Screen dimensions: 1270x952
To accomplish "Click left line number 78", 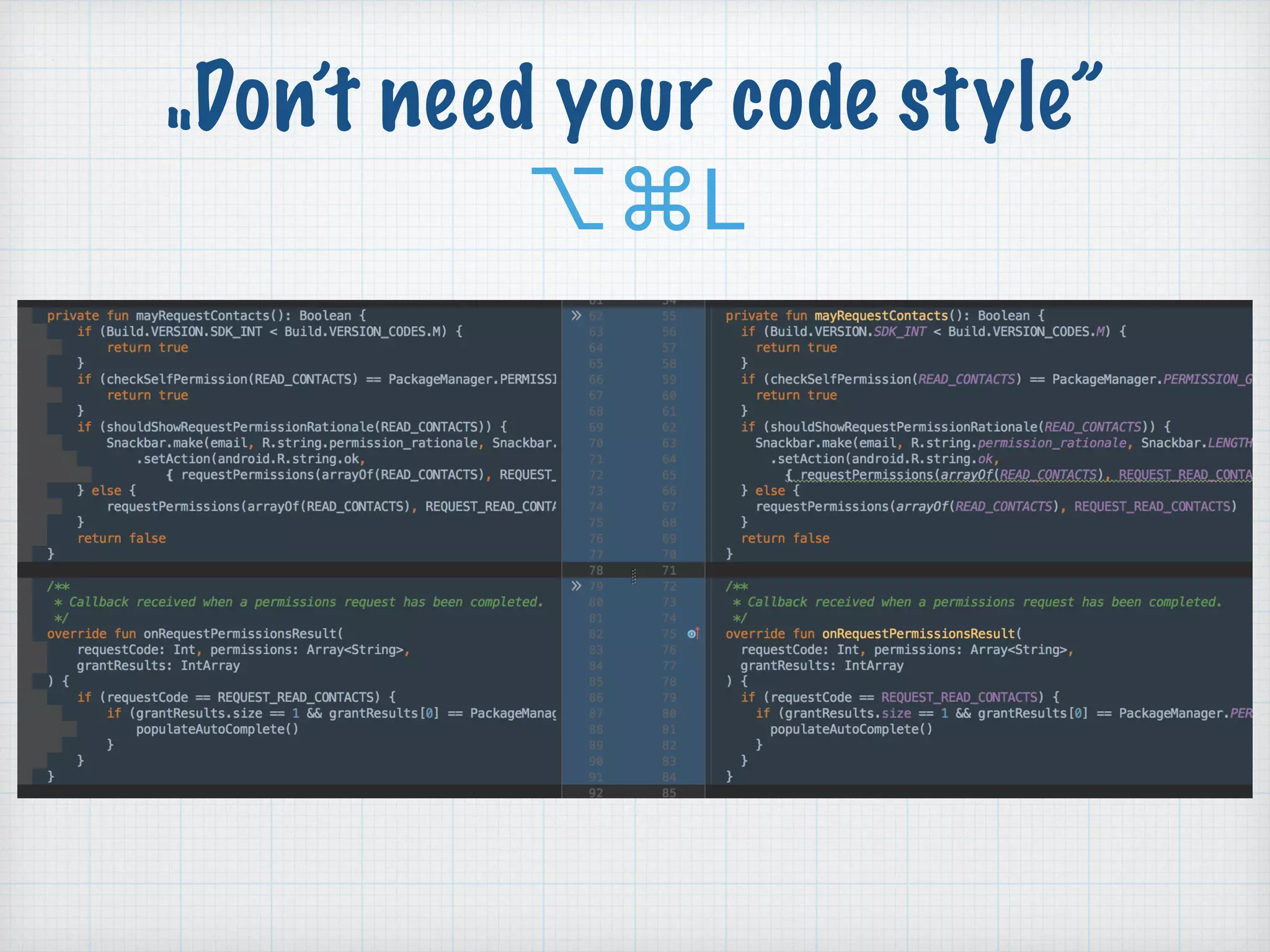I will click(x=596, y=570).
